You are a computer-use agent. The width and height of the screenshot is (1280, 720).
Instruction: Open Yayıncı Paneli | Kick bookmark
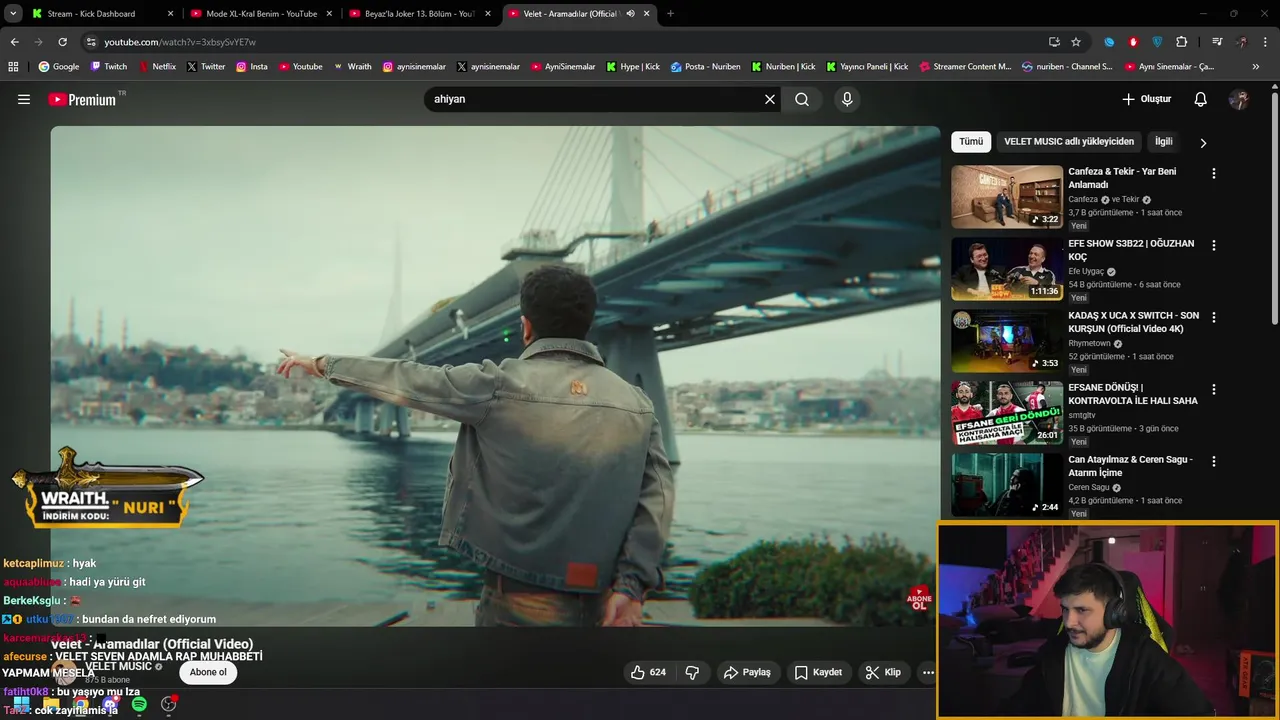[866, 66]
